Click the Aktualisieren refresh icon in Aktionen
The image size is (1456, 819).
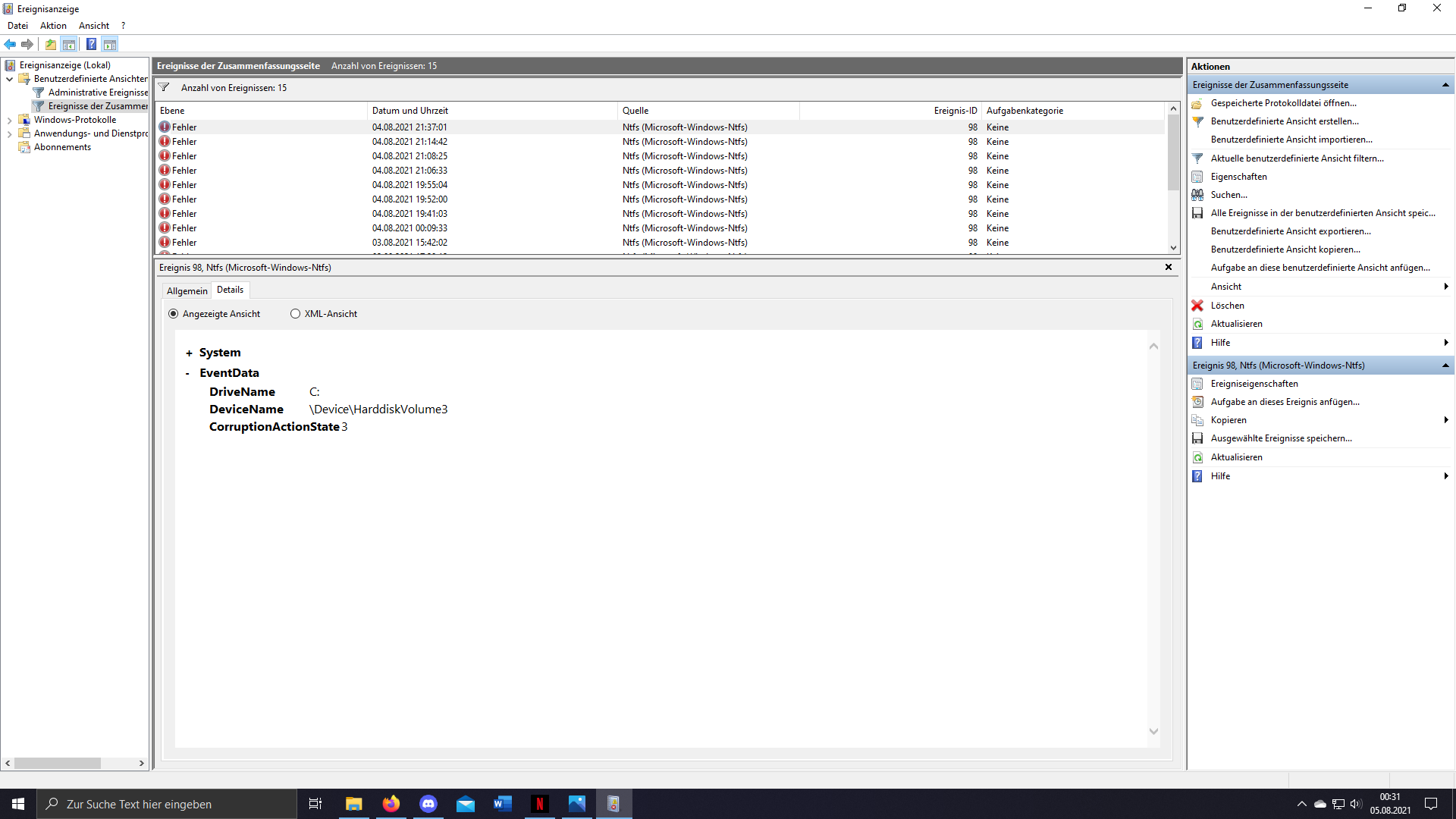(x=1198, y=324)
